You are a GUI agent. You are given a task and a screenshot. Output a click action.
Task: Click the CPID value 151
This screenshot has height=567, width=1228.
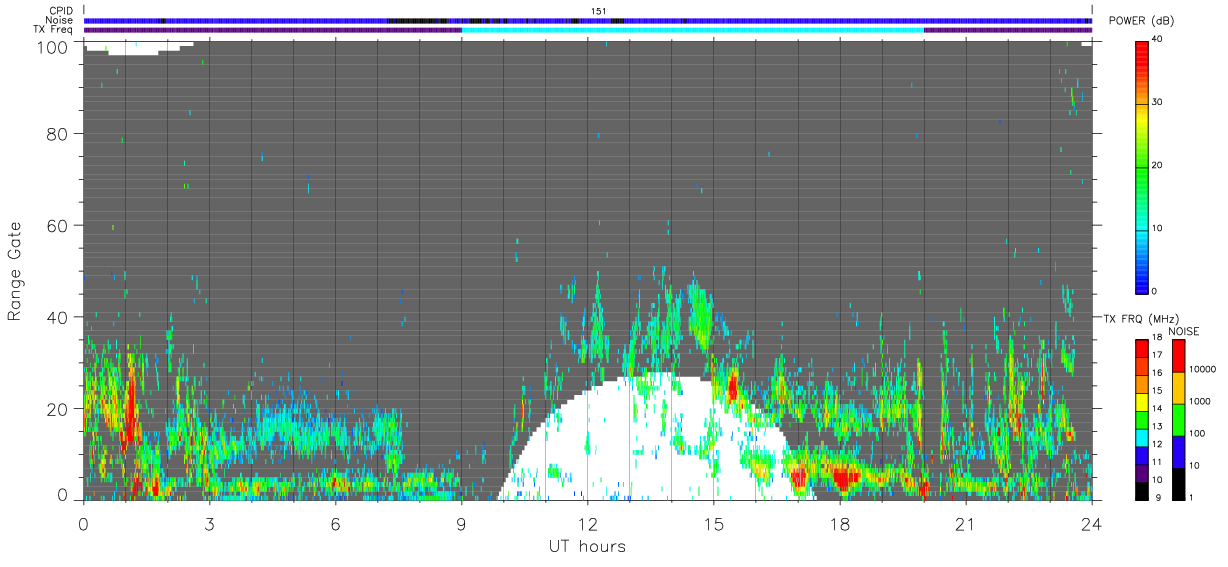point(598,11)
